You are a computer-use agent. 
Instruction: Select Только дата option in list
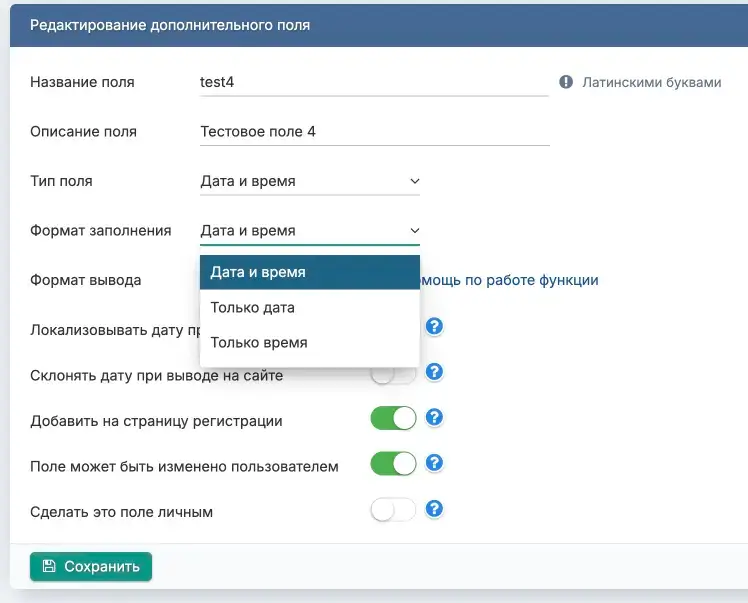(252, 307)
